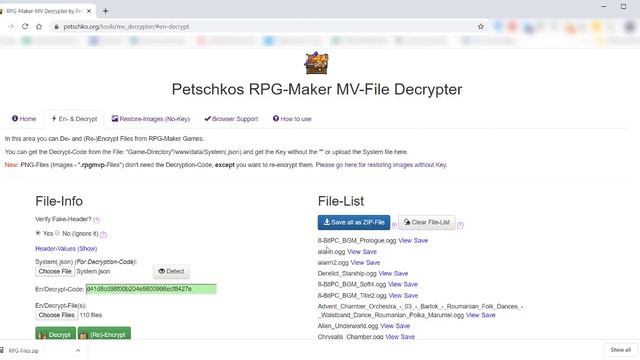Image resolution: width=640 pixels, height=360 pixels.
Task: Bookmark this page with the star icon
Action: coord(481,27)
